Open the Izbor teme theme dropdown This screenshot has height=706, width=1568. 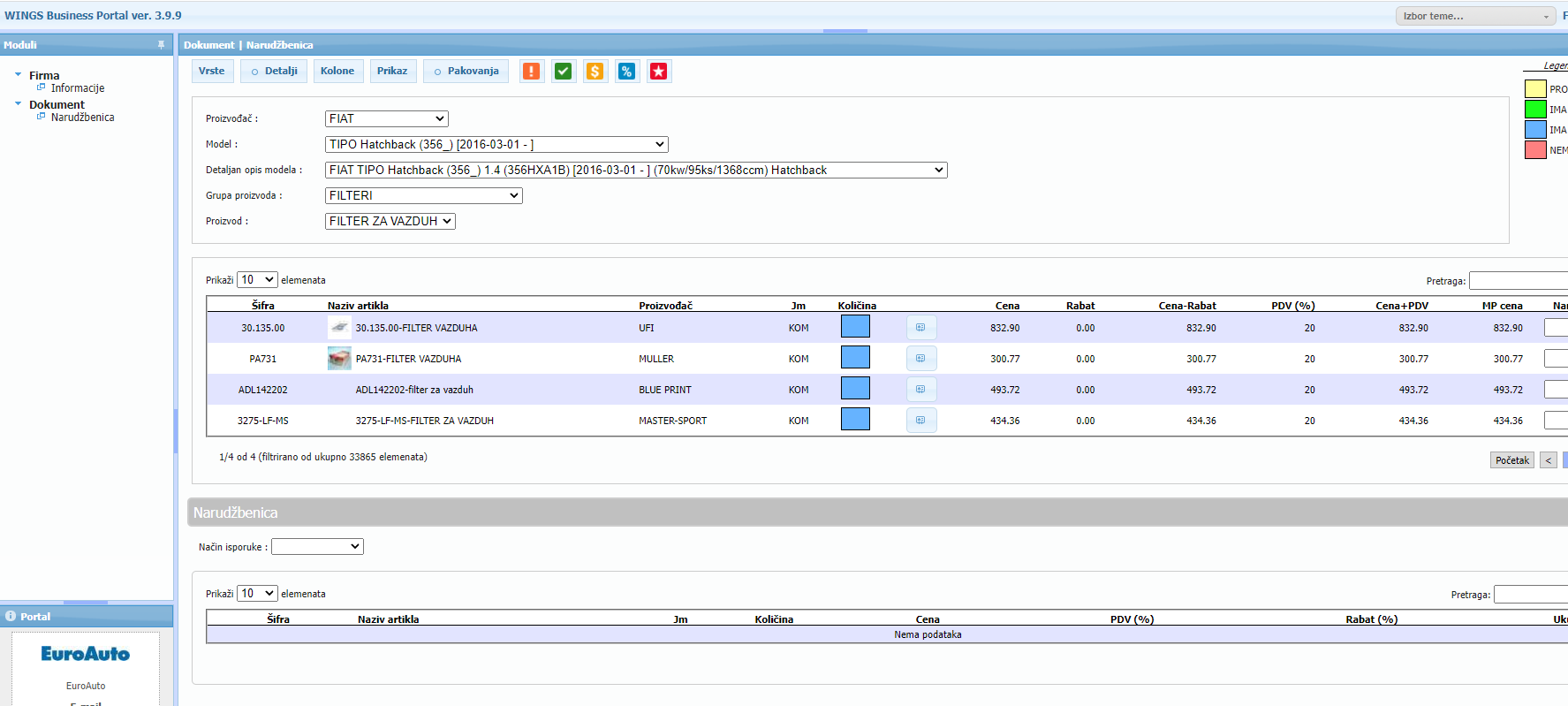pos(1475,16)
